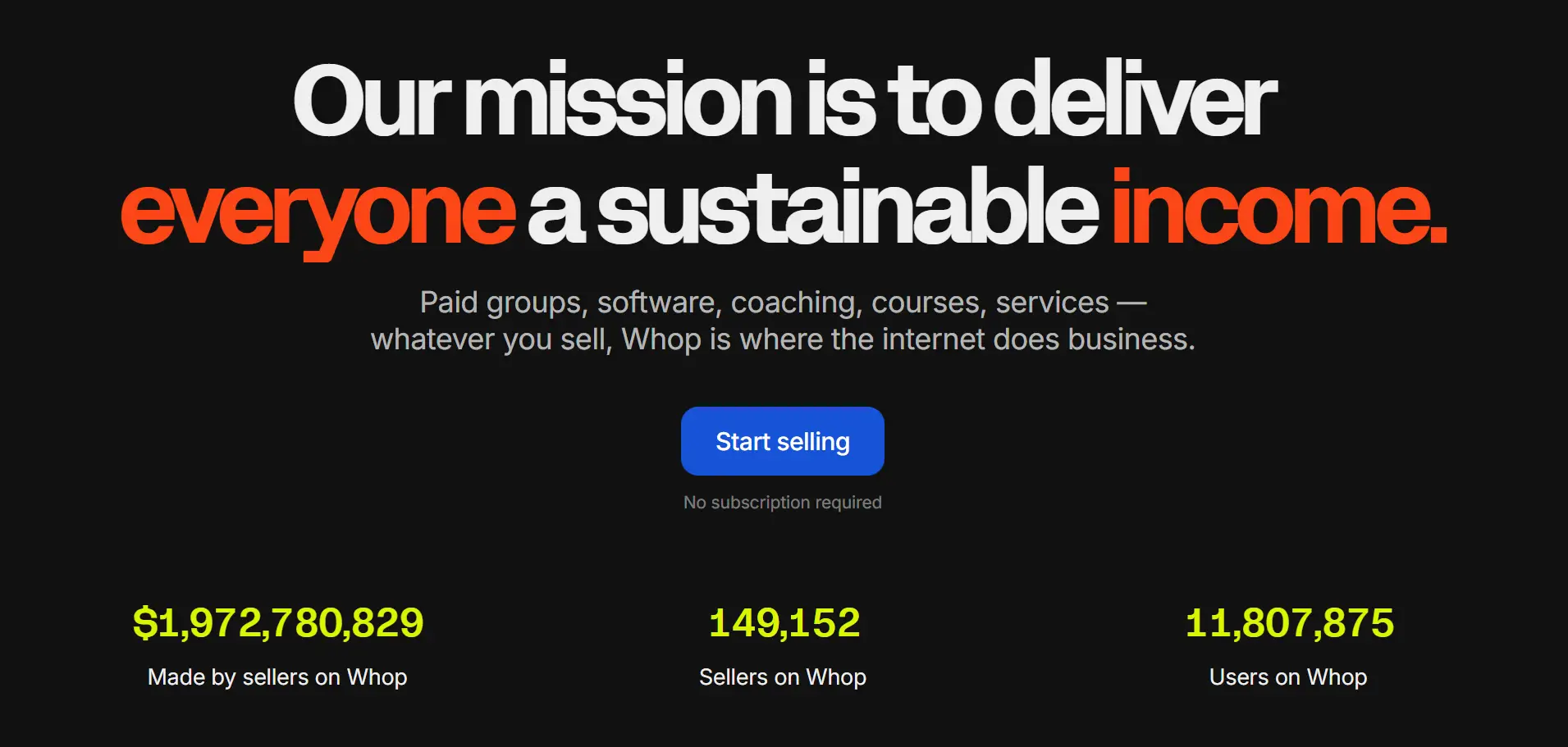Click the "No subscription required" caption

click(782, 503)
